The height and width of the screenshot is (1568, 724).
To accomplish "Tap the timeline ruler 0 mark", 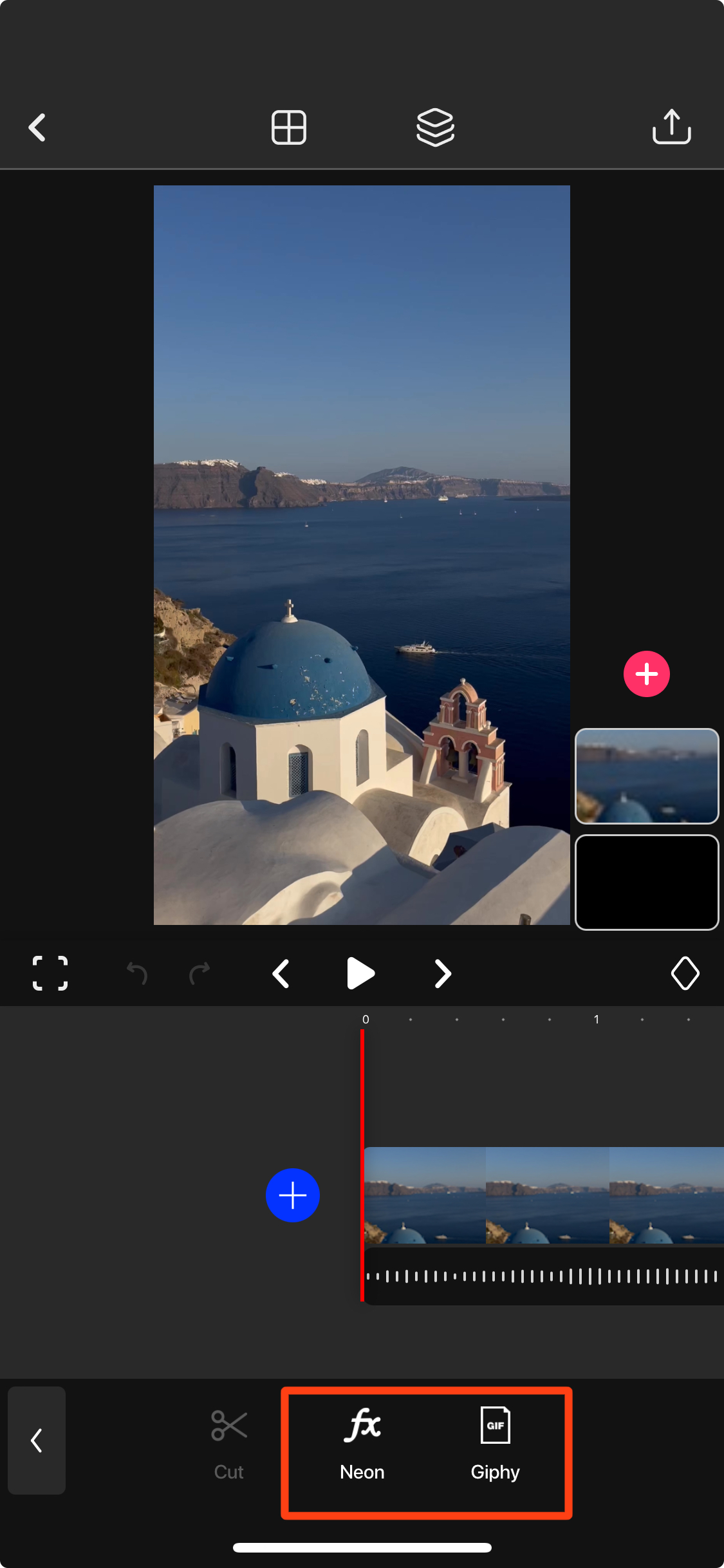I will click(x=366, y=1019).
